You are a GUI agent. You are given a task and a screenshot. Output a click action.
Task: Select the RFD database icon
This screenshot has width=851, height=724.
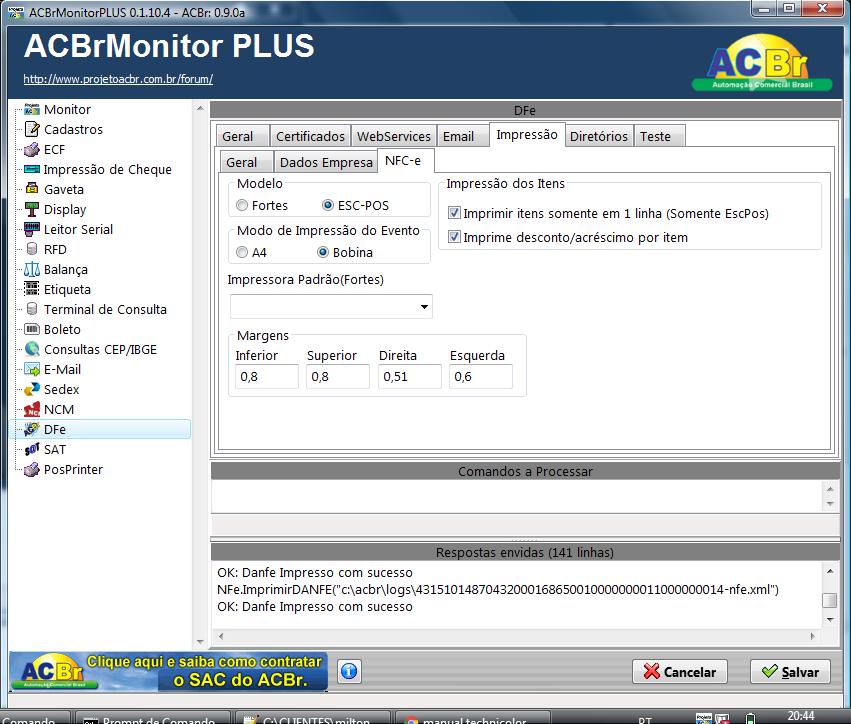[x=32, y=249]
